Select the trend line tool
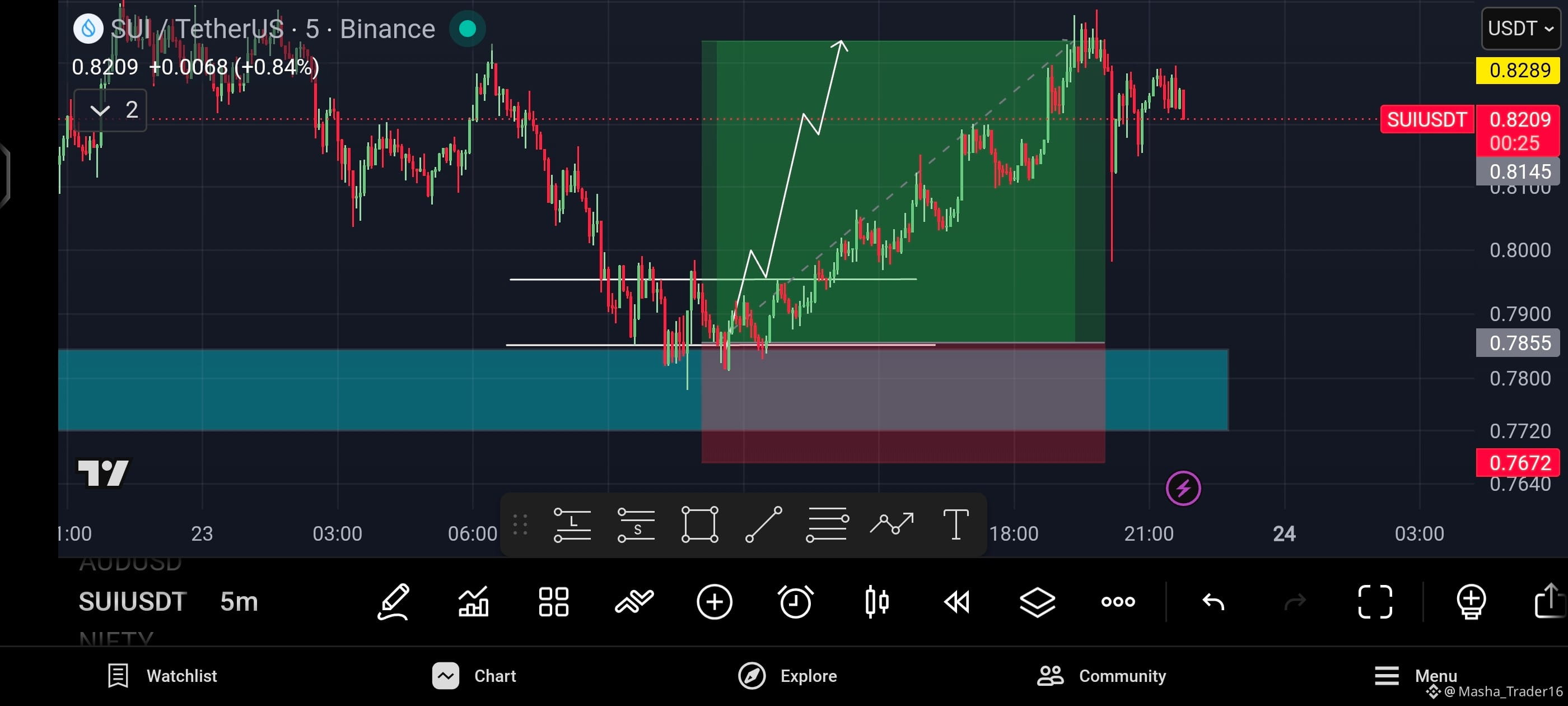This screenshot has width=1568, height=706. point(763,524)
